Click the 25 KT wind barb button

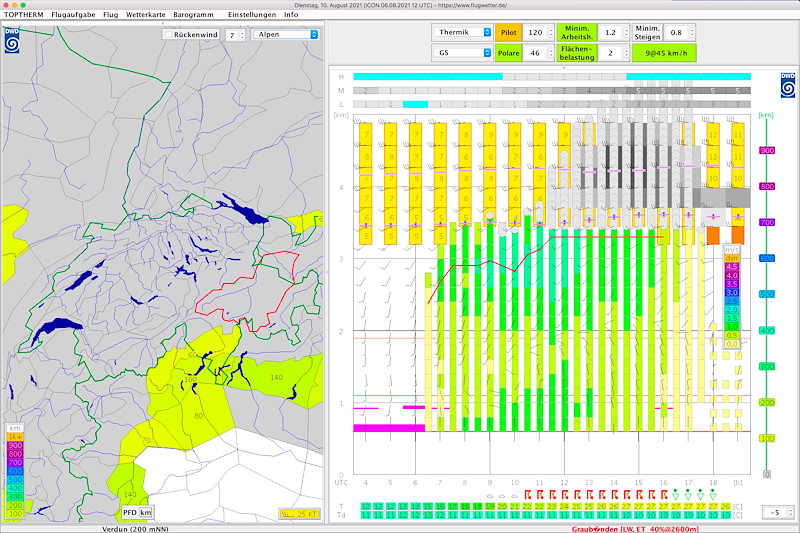point(299,514)
